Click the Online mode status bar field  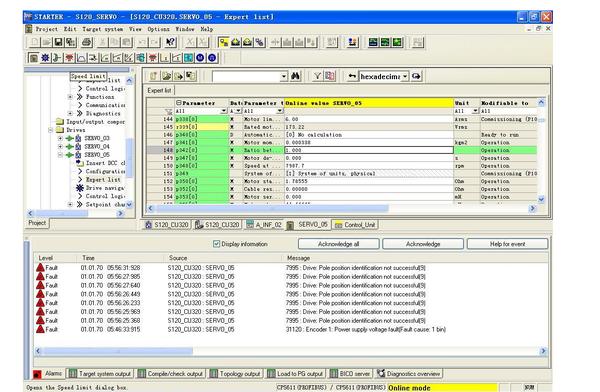442,388
